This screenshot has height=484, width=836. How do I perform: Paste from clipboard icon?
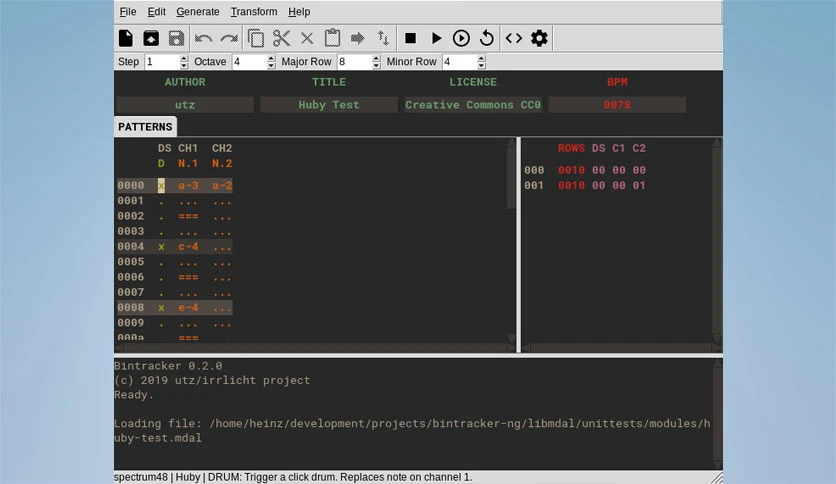coord(332,38)
